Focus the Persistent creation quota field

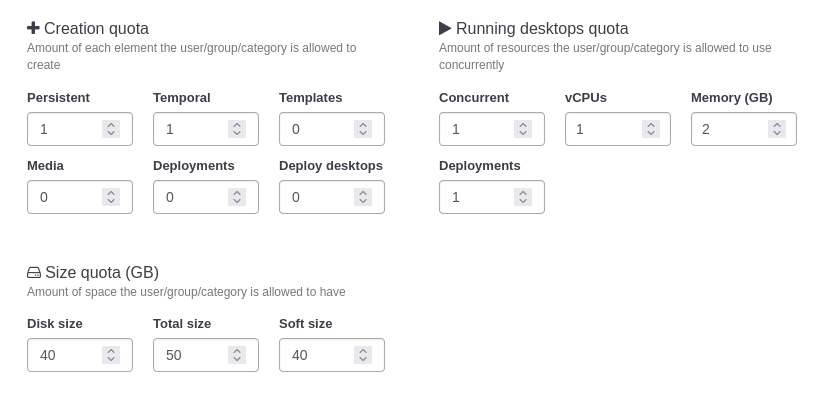65,129
